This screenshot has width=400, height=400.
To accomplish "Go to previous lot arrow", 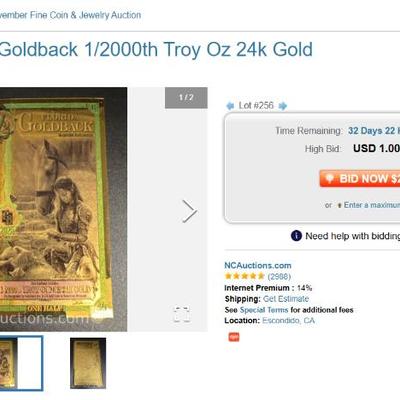I will 230,106.
